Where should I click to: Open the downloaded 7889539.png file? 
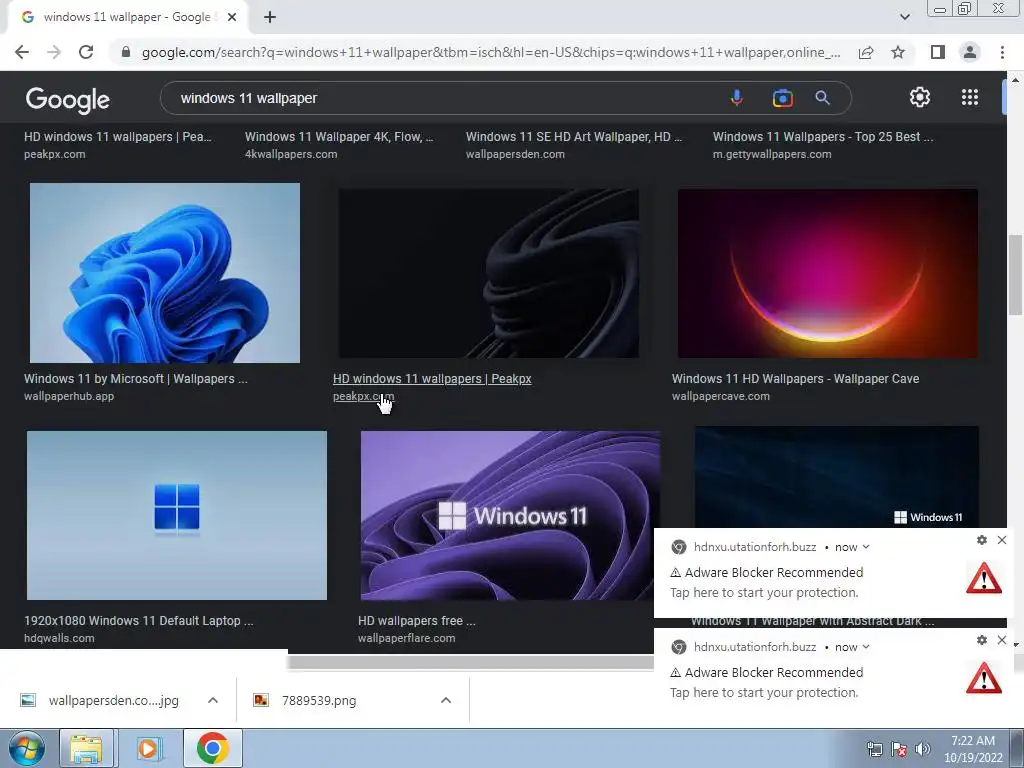(x=306, y=701)
